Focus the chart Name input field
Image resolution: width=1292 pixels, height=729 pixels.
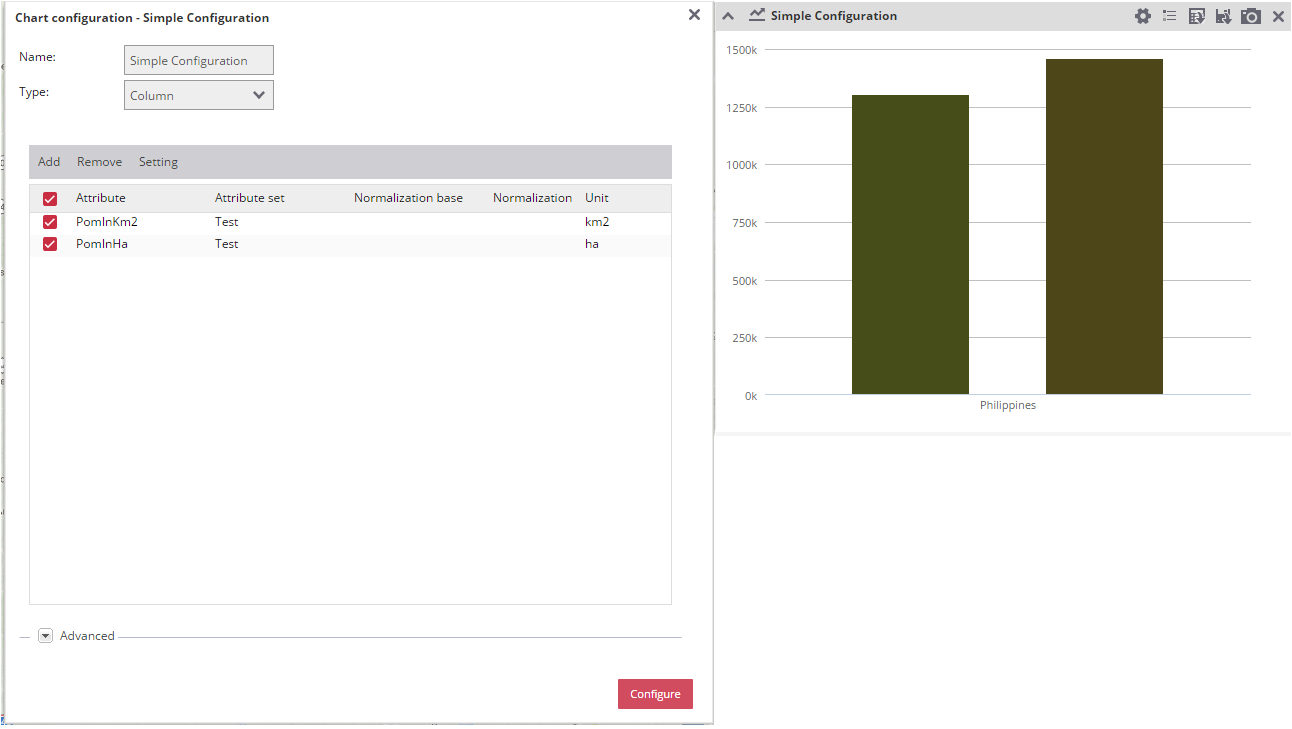tap(199, 60)
